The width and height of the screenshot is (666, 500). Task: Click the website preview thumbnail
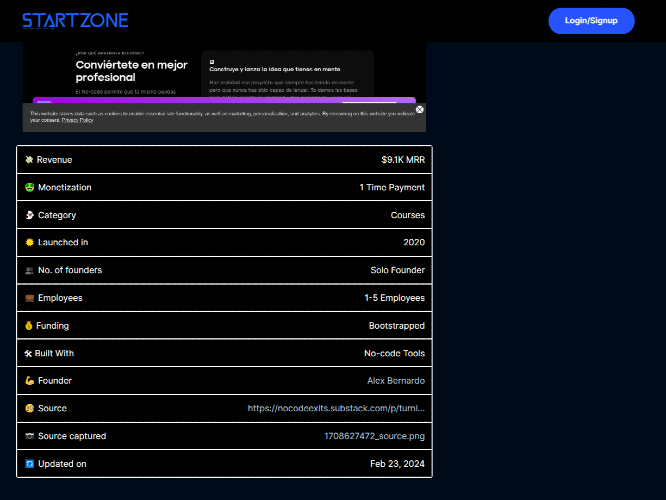click(224, 87)
